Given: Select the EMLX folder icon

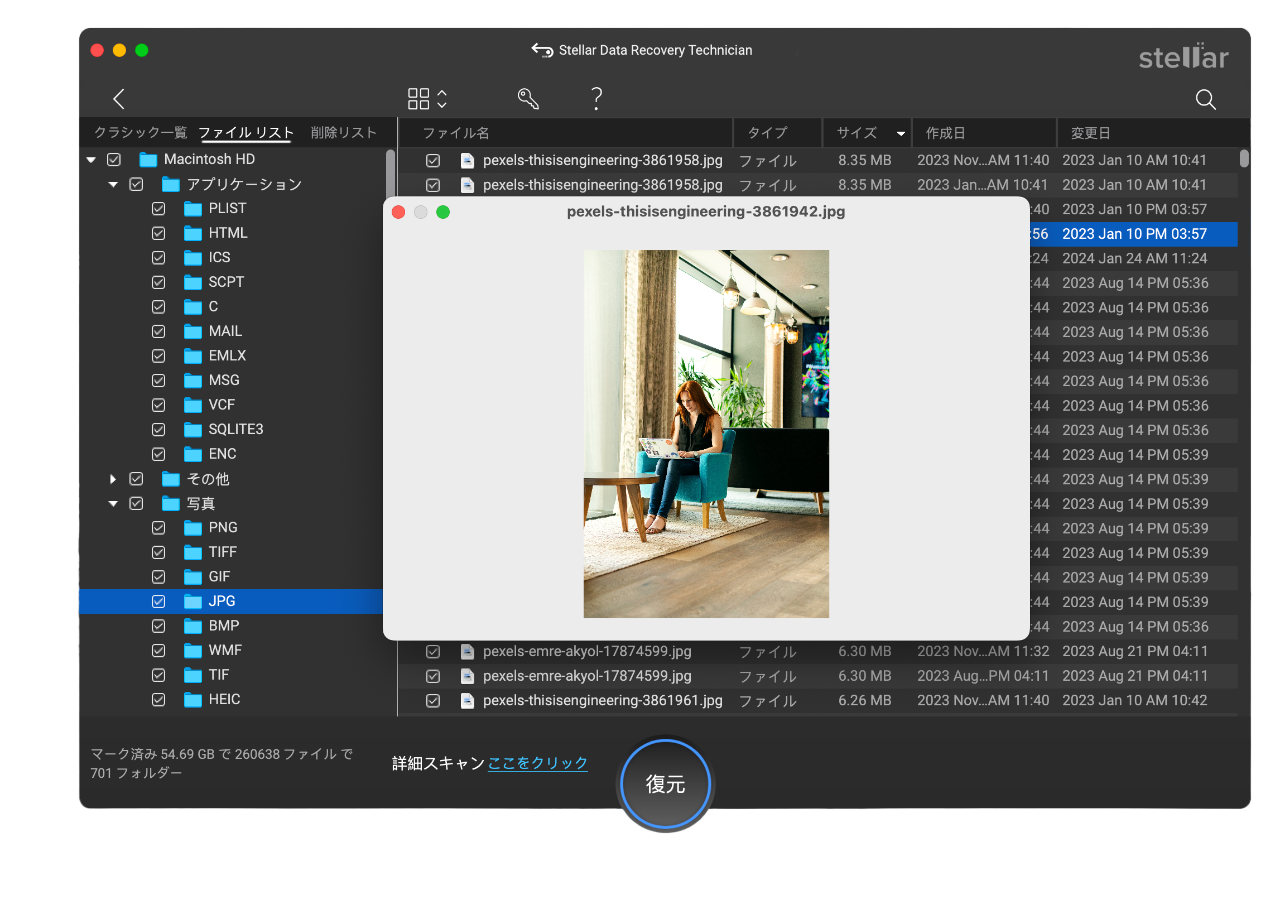Looking at the screenshot, I should coord(193,356).
